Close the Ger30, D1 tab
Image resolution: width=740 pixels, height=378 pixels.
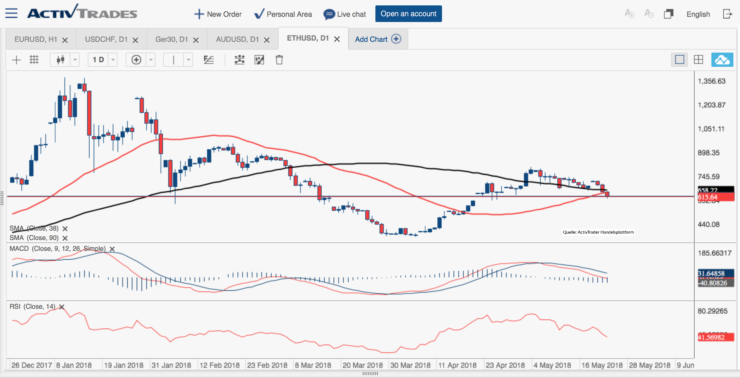[x=196, y=40]
